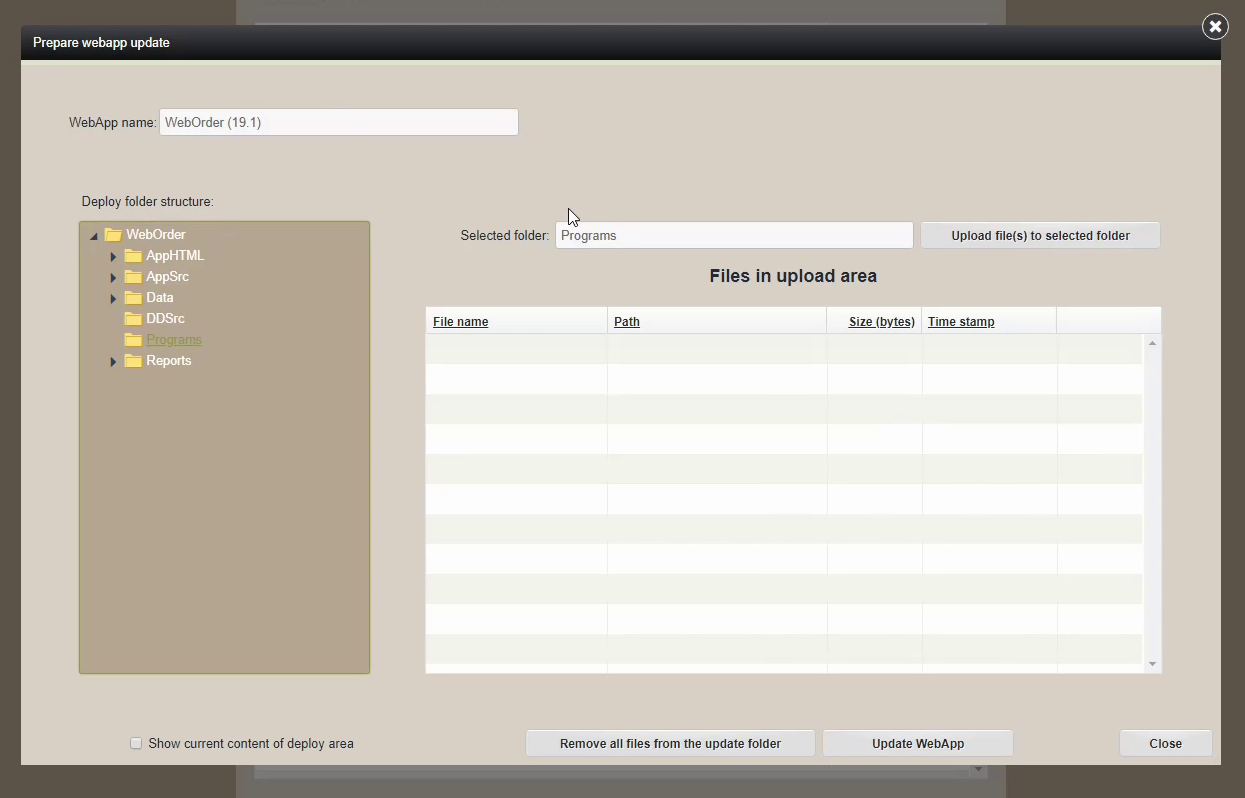
Task: Click the AppHTML folder icon
Action: tap(133, 256)
